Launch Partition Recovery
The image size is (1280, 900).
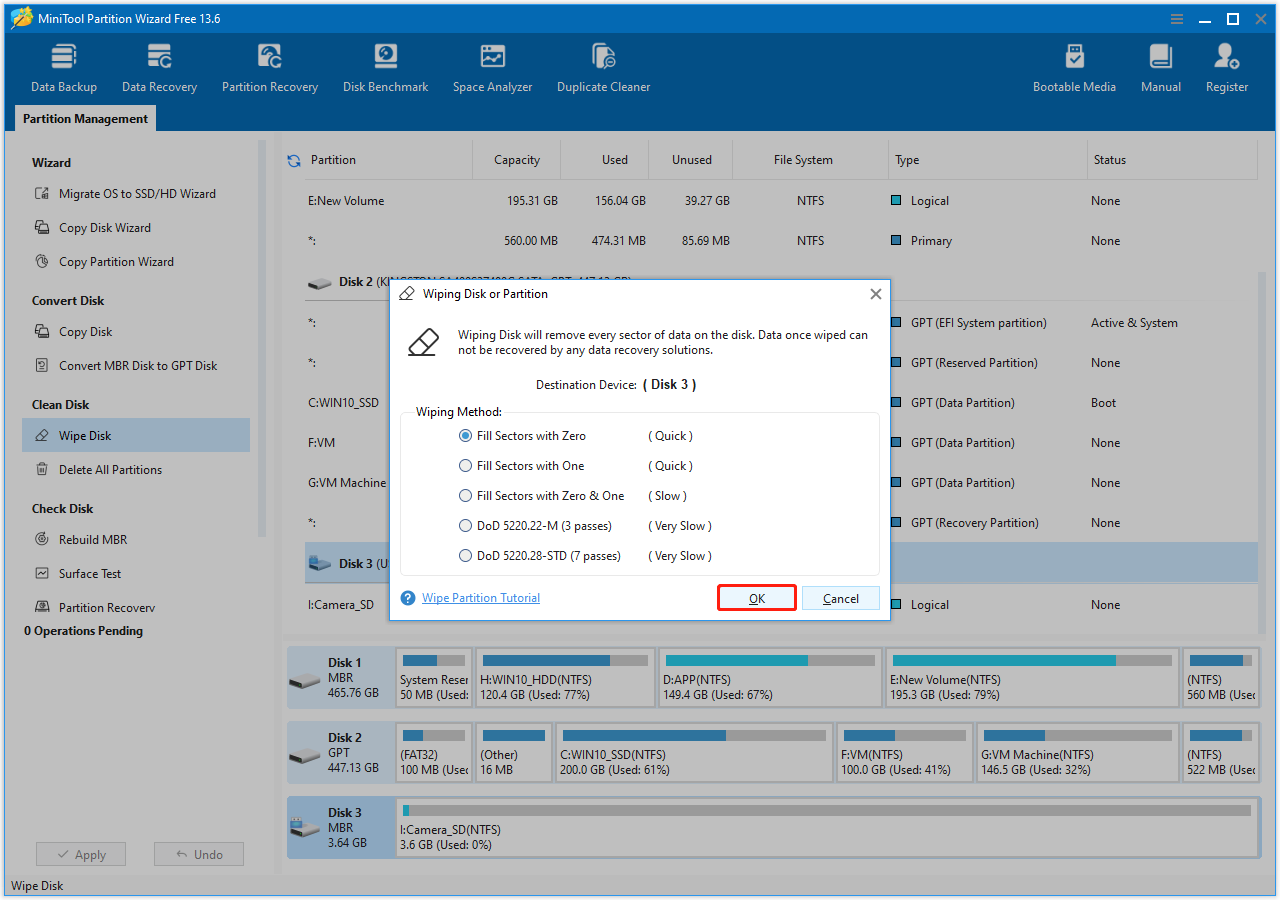click(x=269, y=65)
